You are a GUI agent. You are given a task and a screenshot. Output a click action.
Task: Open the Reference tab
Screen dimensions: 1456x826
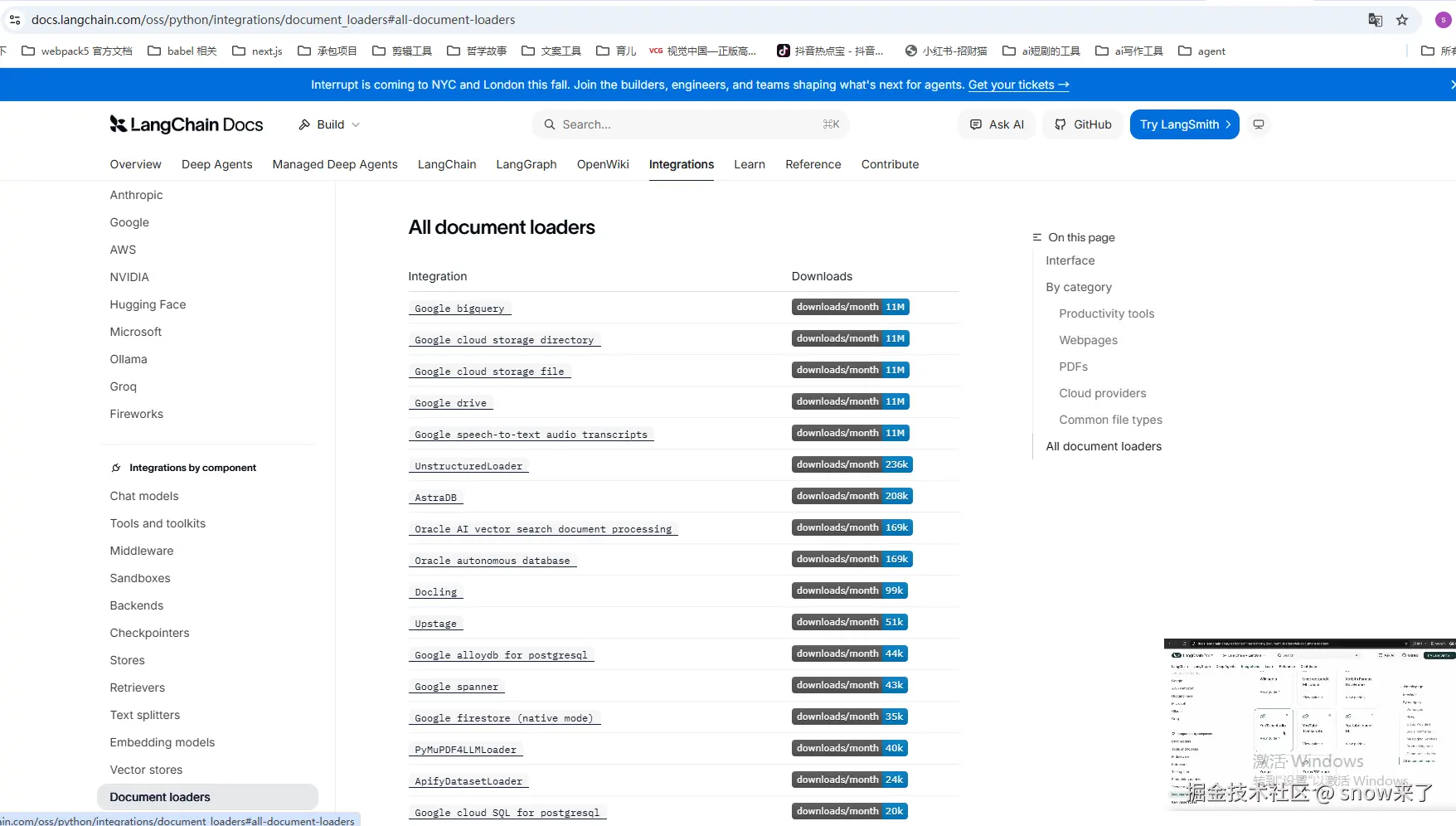point(813,164)
